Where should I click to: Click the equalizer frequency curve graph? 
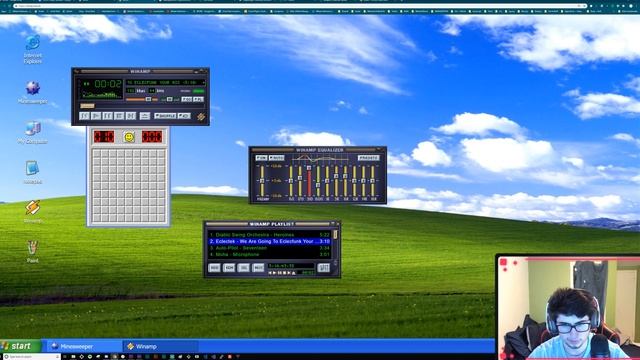[320, 158]
